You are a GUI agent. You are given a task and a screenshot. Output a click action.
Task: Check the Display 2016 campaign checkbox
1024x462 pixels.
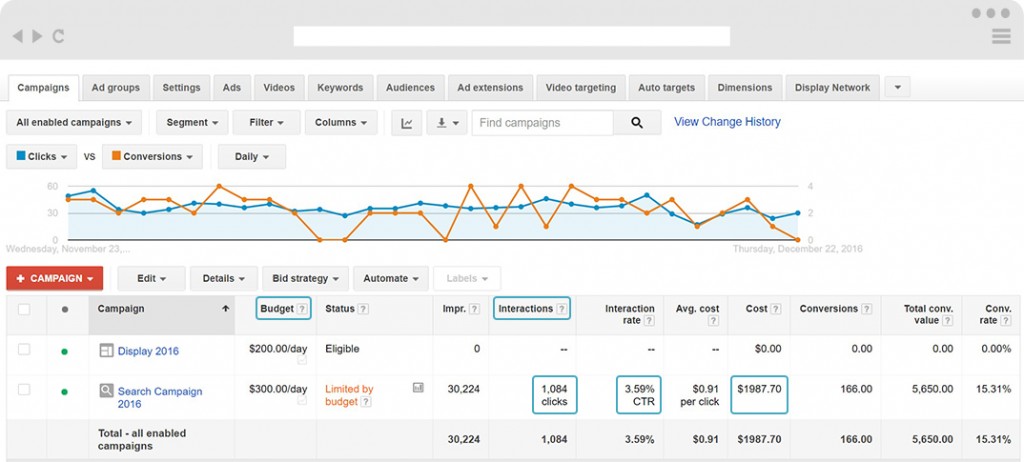click(24, 349)
